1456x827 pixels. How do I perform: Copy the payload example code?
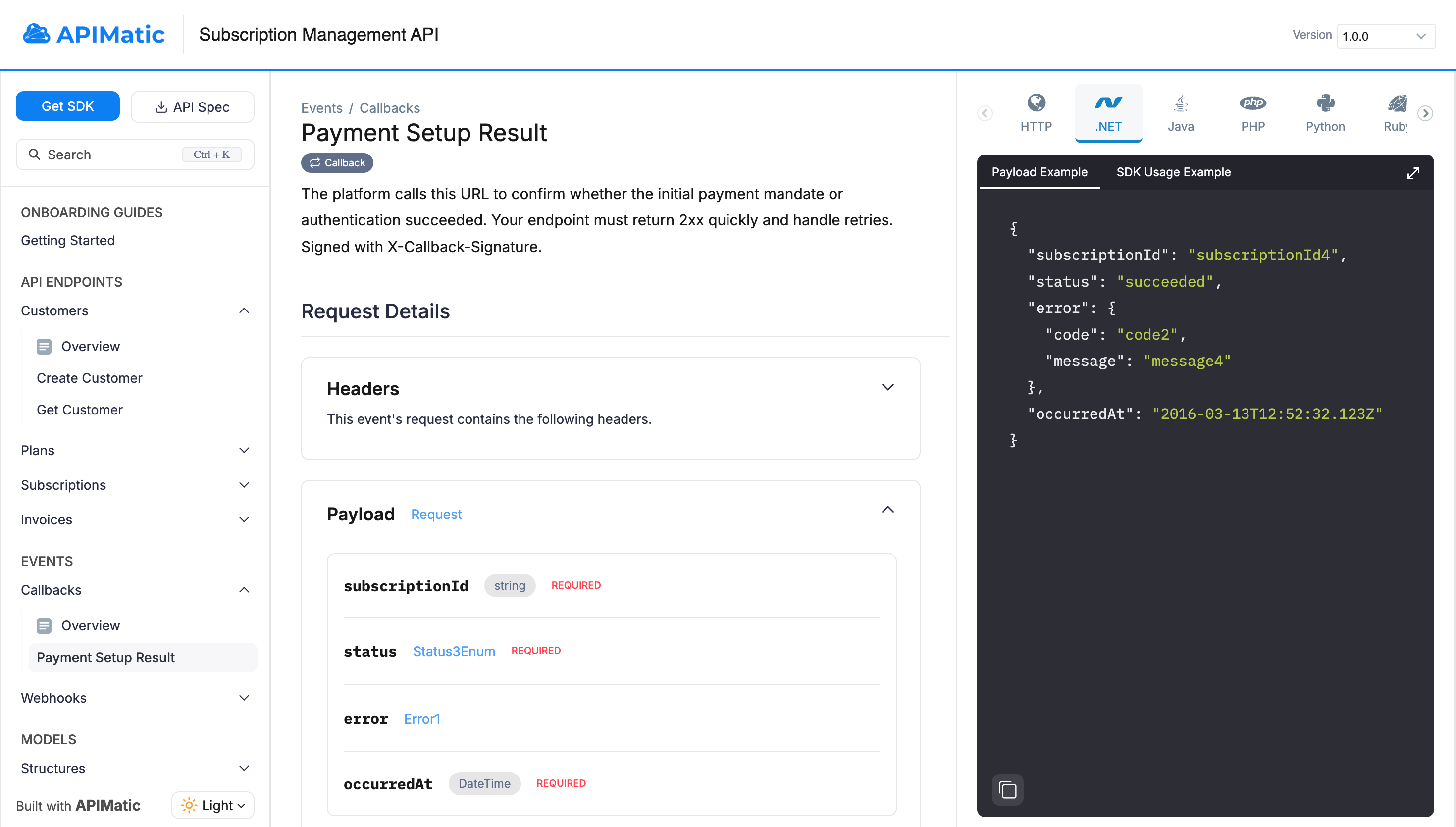(x=1007, y=789)
